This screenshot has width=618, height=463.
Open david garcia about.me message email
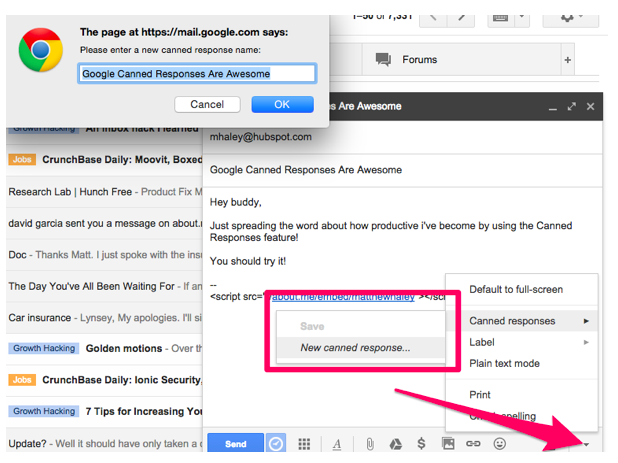pyautogui.click(x=104, y=223)
